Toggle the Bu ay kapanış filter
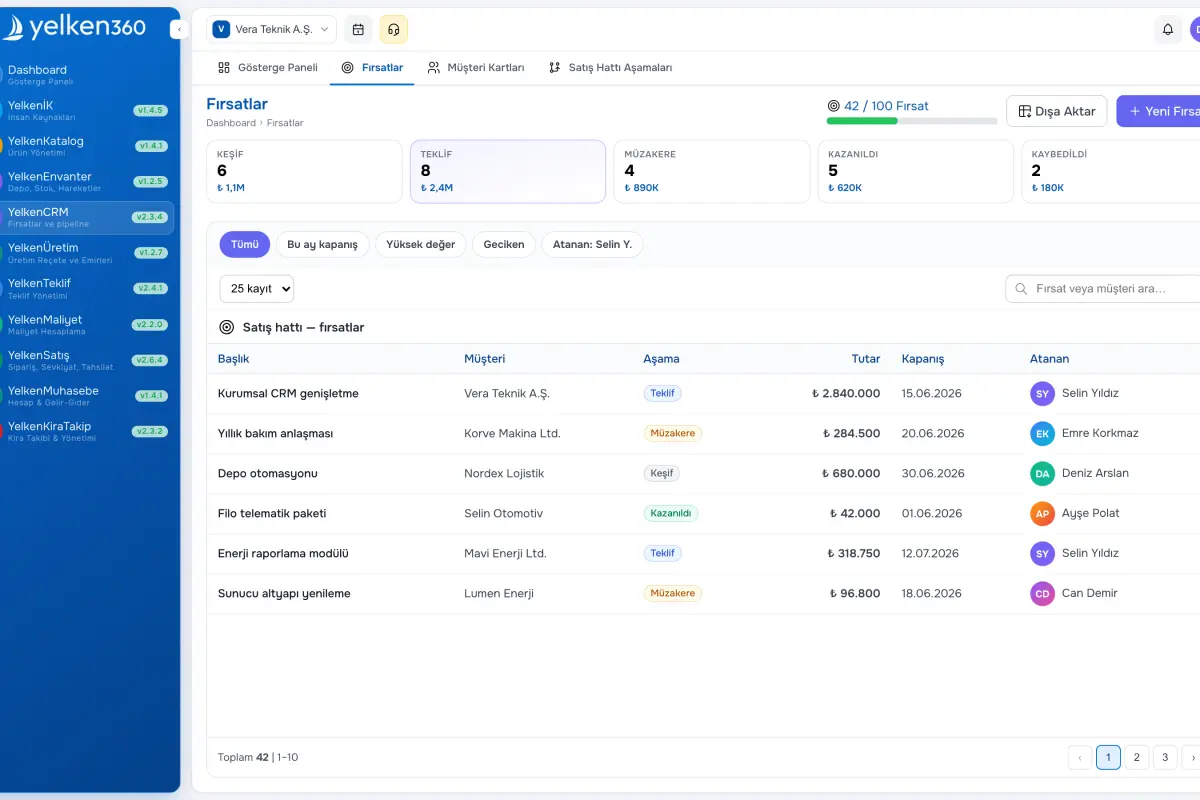This screenshot has width=1200, height=800. [x=322, y=244]
